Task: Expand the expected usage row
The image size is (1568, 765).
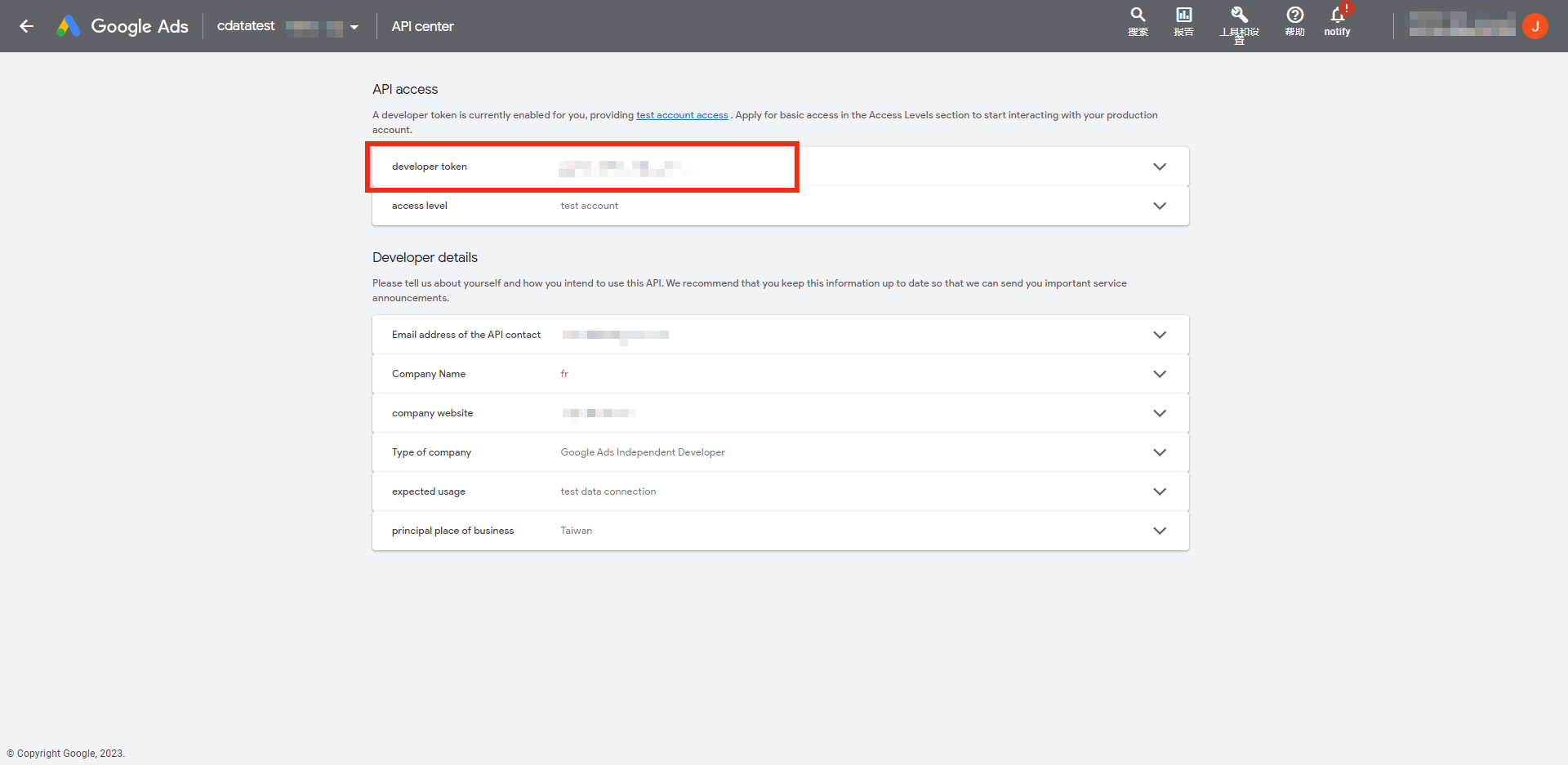Action: (1160, 491)
